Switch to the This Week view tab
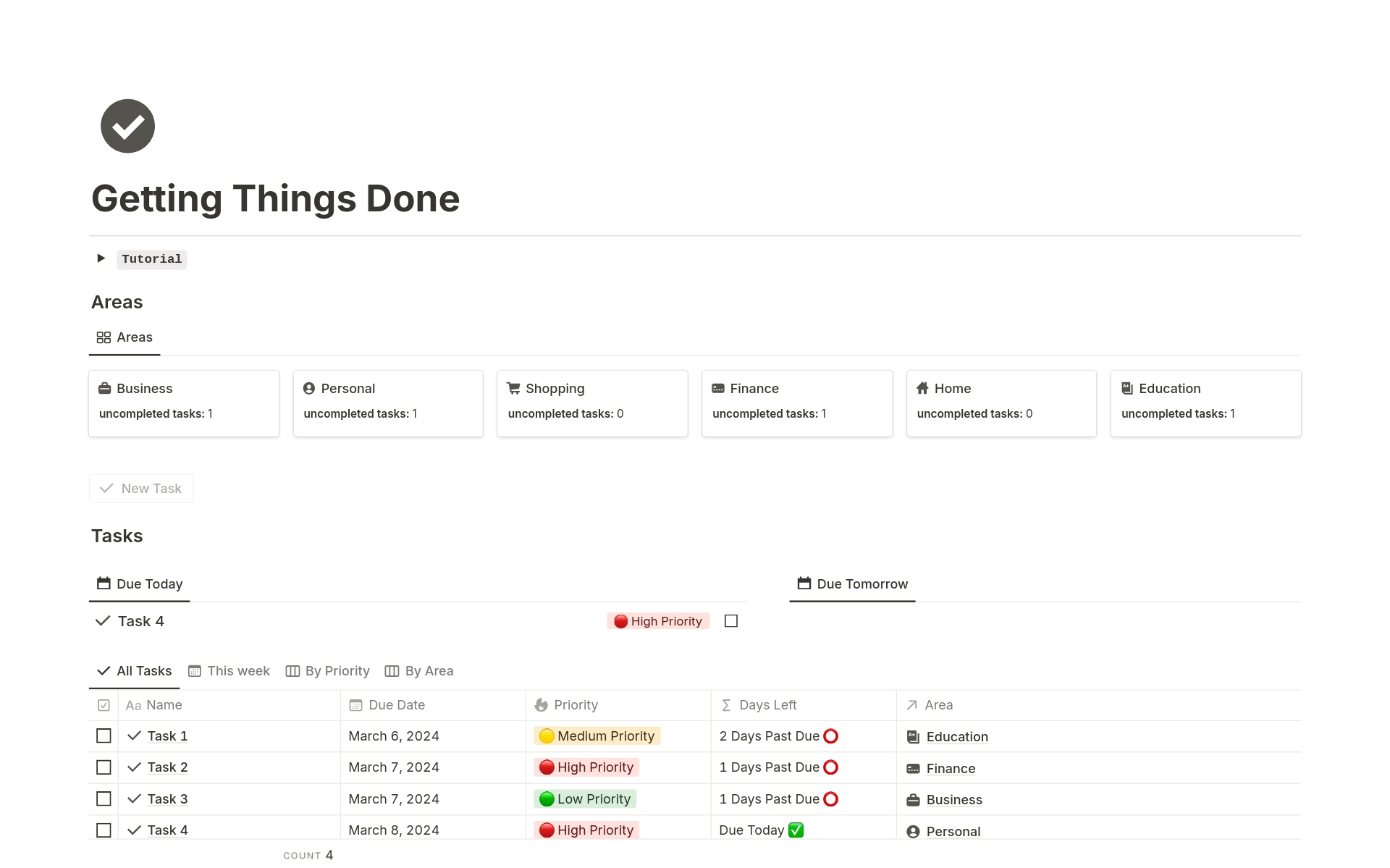 (x=230, y=670)
